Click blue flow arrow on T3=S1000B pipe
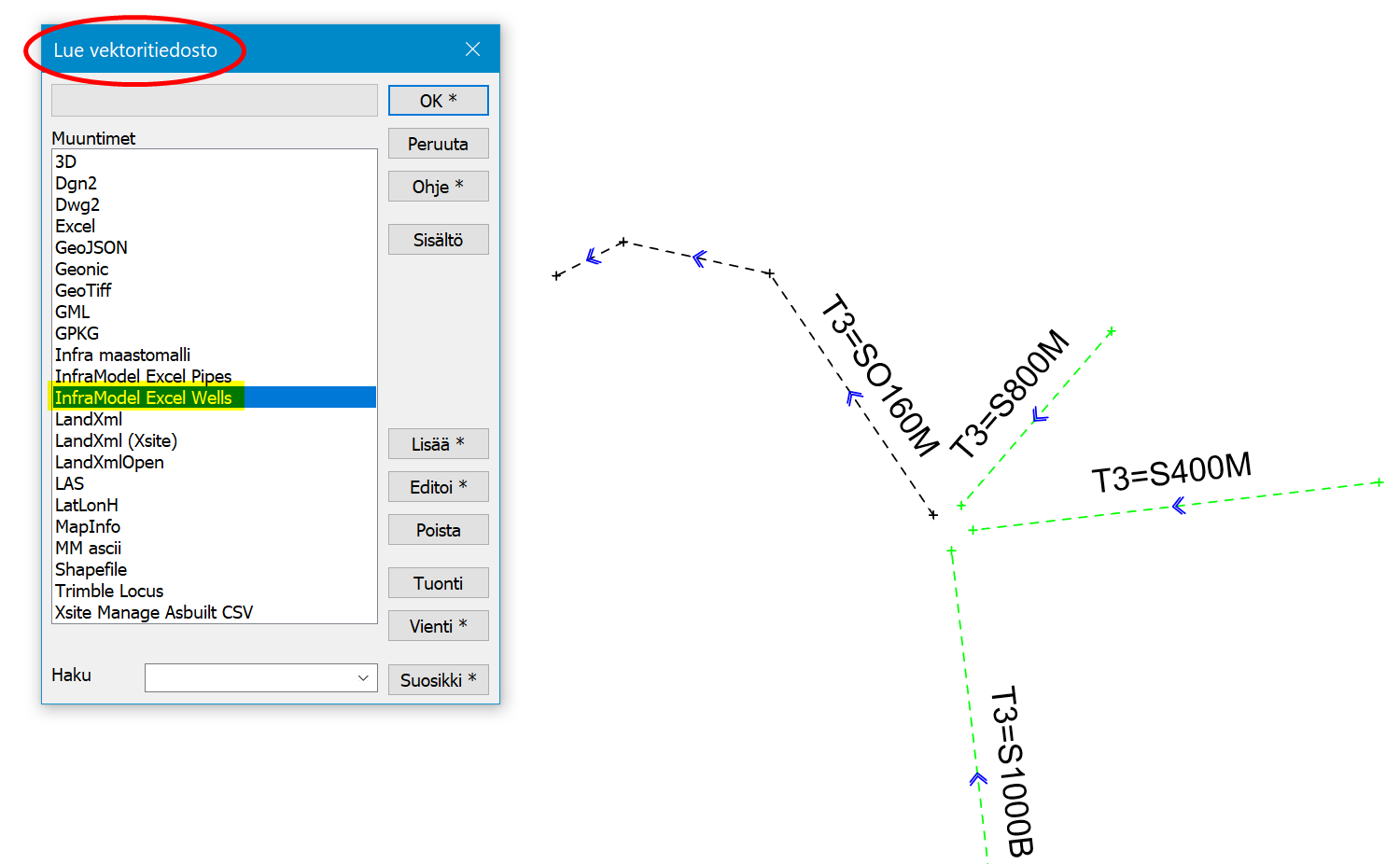Viewport: 1400px width, 864px height. pos(977,778)
